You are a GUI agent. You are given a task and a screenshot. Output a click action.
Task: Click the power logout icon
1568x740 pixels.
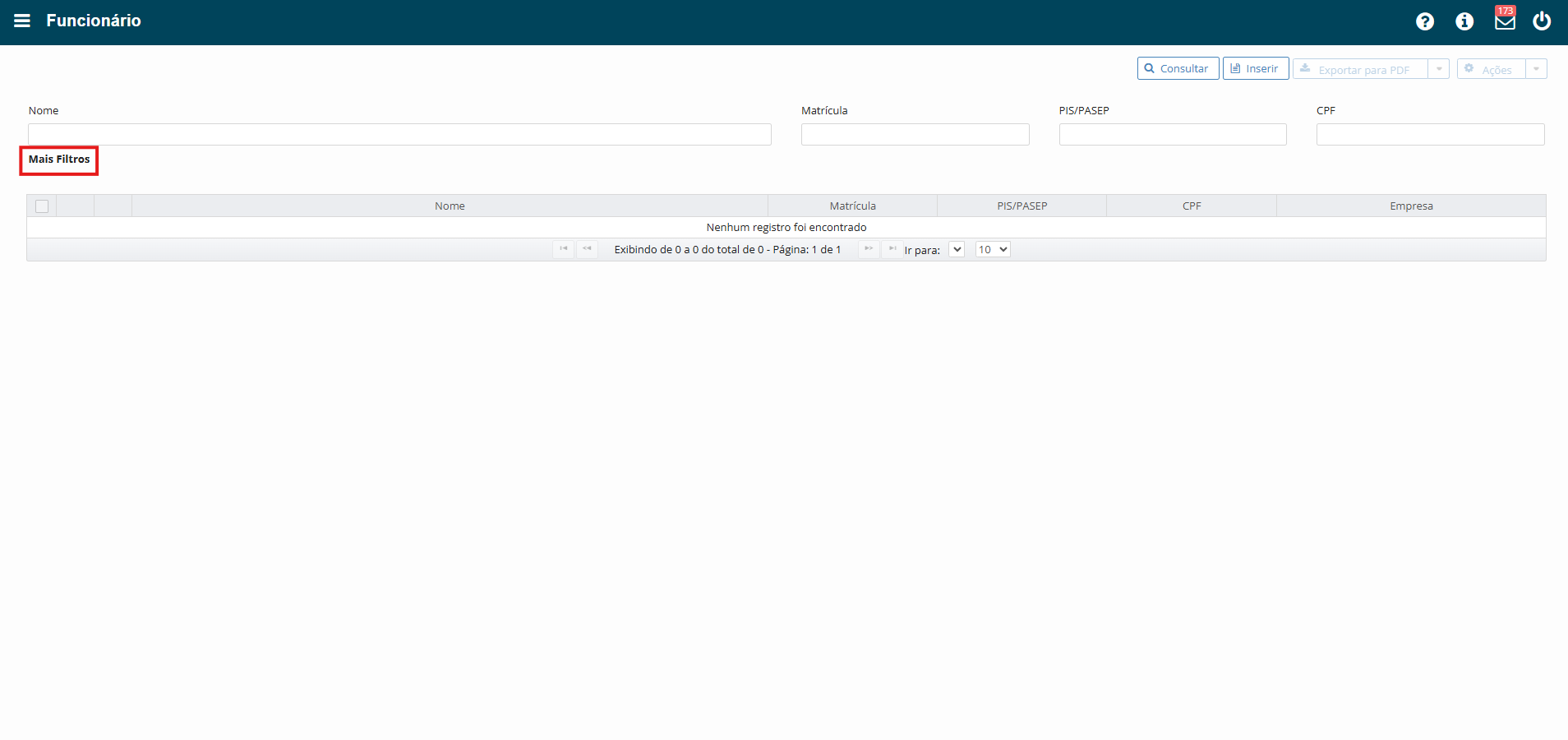pos(1542,21)
